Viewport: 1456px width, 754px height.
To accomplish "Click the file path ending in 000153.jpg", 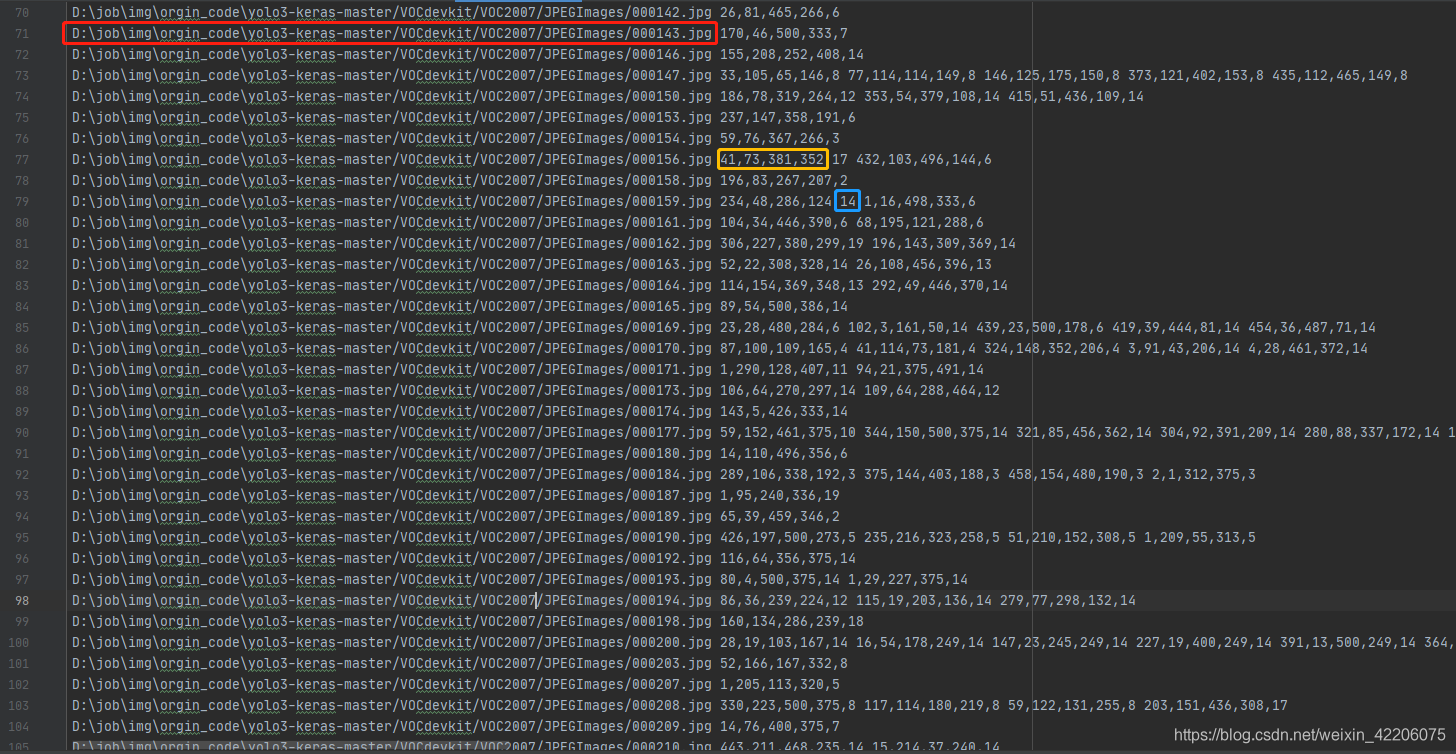I will 392,118.
